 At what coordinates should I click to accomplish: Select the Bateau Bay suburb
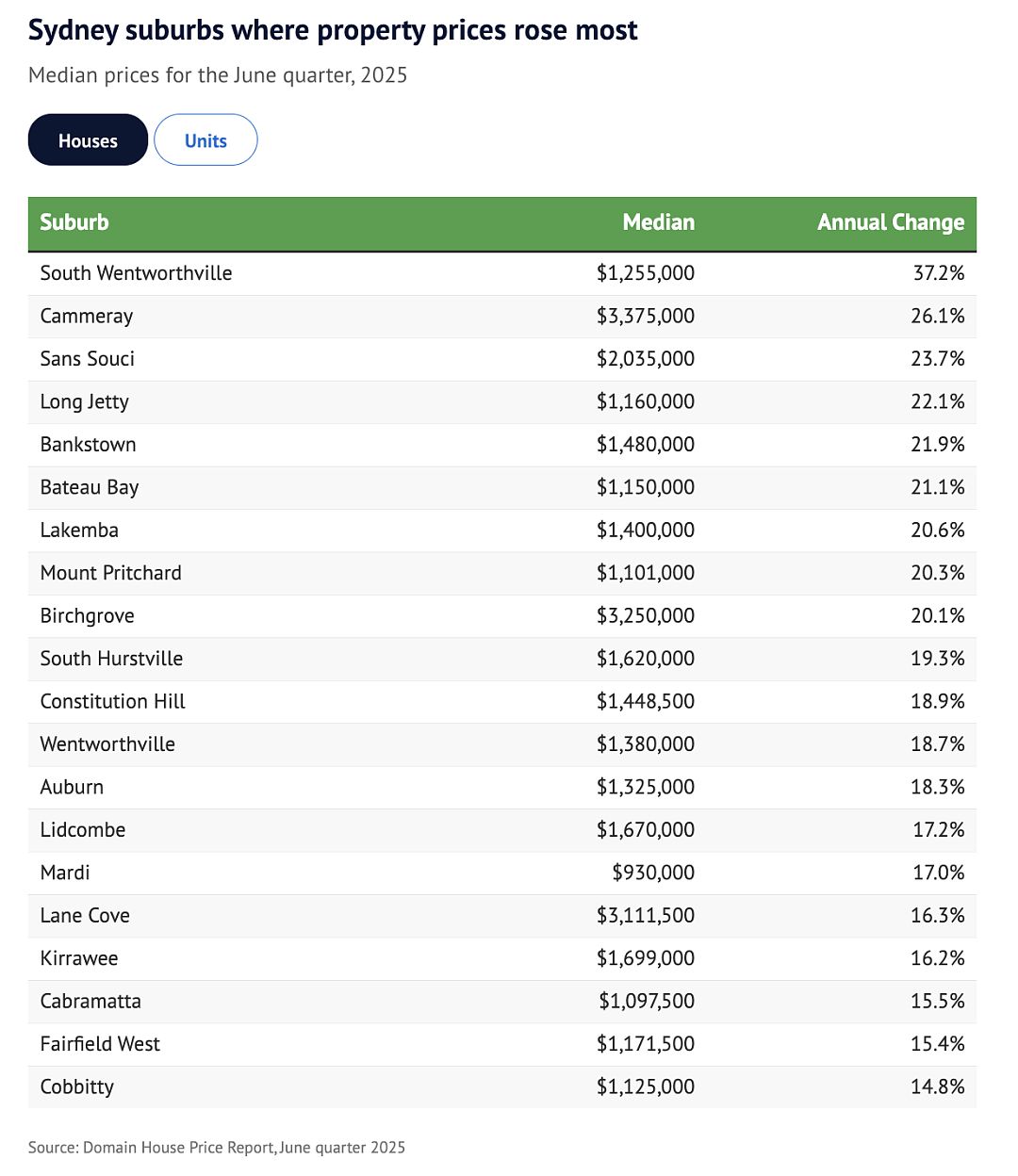click(90, 488)
